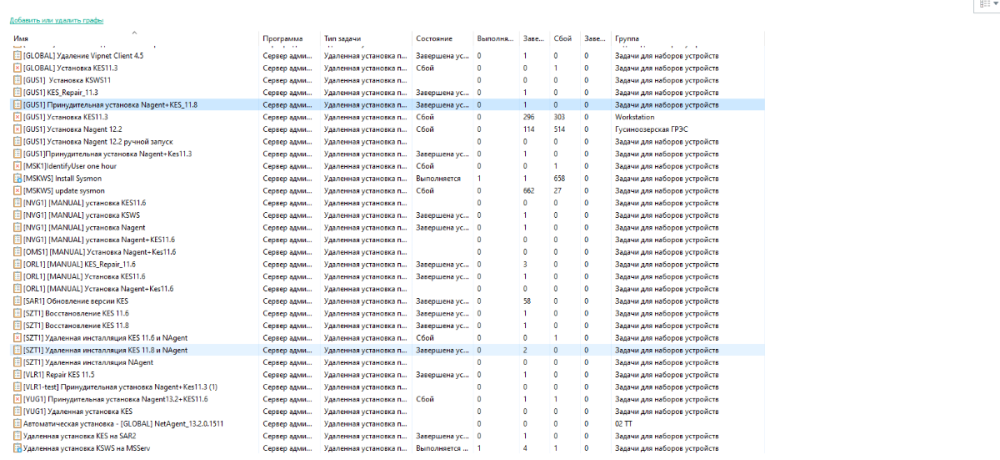This screenshot has height=460, width=1000.
Task: Click the completed count '114' cell
Action: tap(528, 130)
